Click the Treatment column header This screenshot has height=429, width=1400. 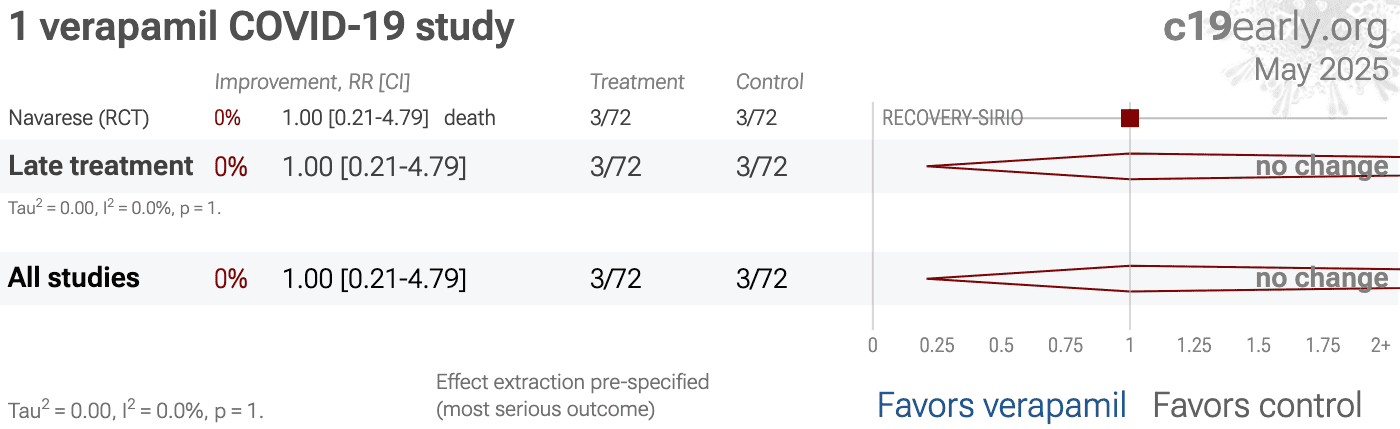[x=637, y=82]
